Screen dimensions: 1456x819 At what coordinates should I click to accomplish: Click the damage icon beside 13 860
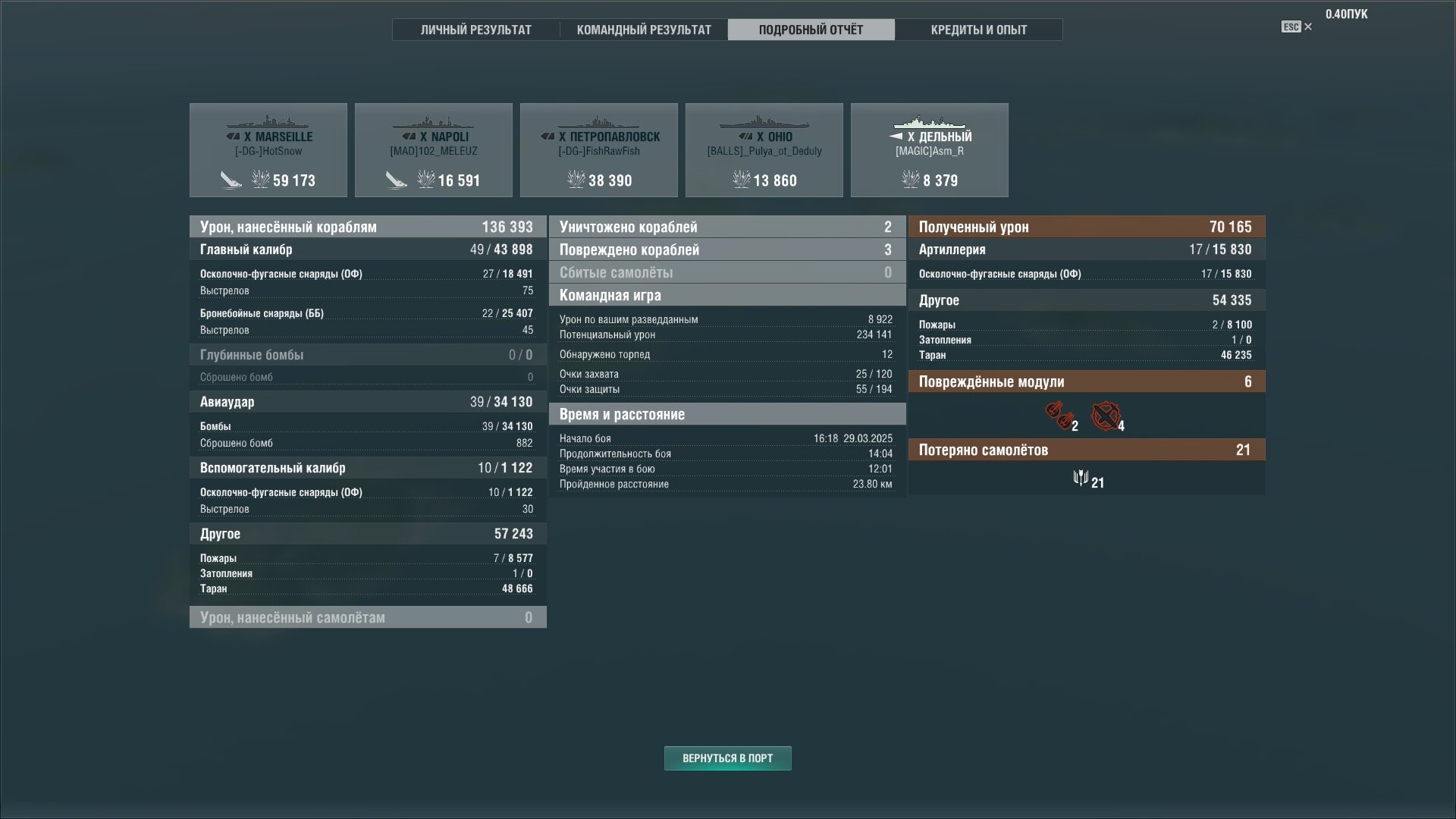(x=742, y=180)
